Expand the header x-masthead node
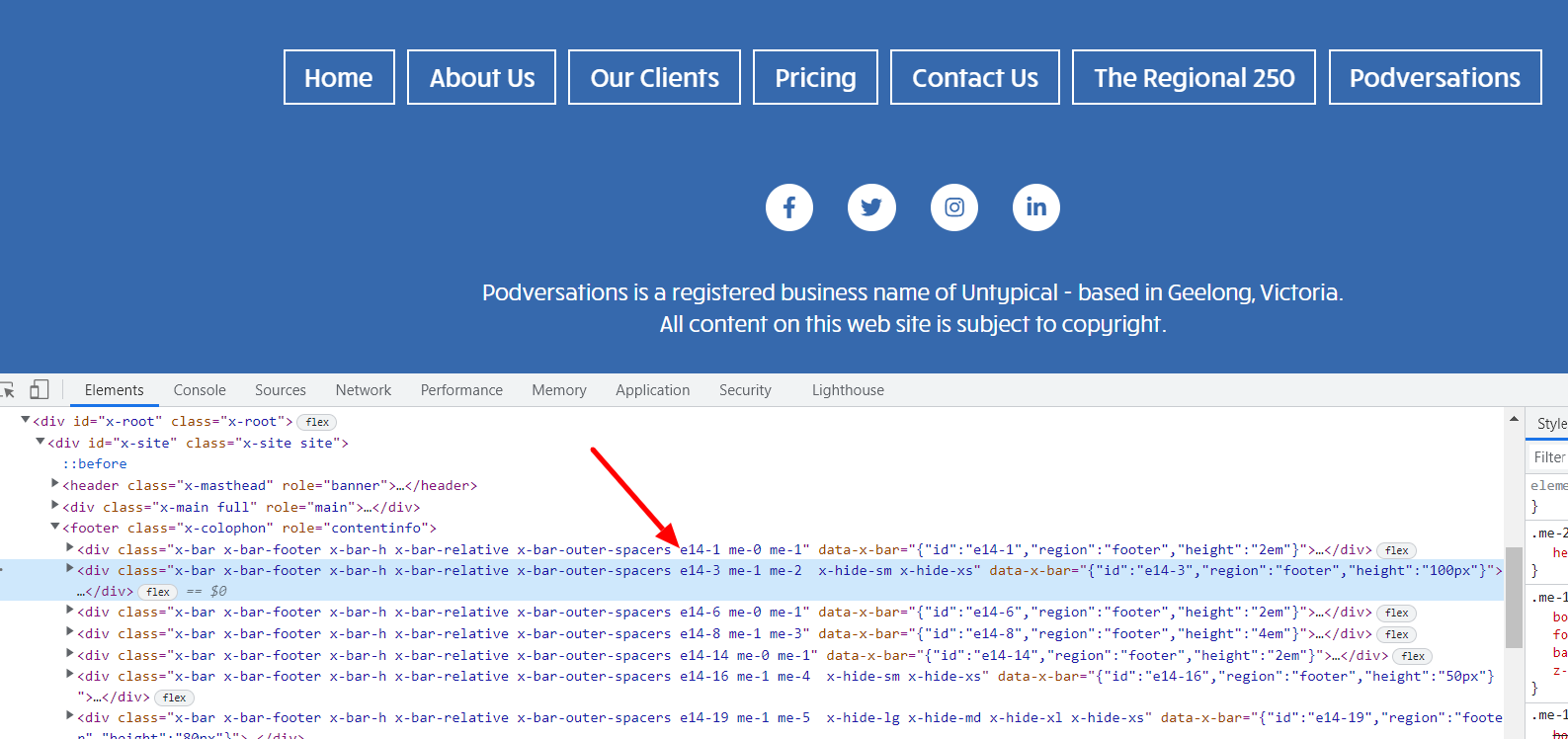This screenshot has height=739, width=1568. pos(55,483)
